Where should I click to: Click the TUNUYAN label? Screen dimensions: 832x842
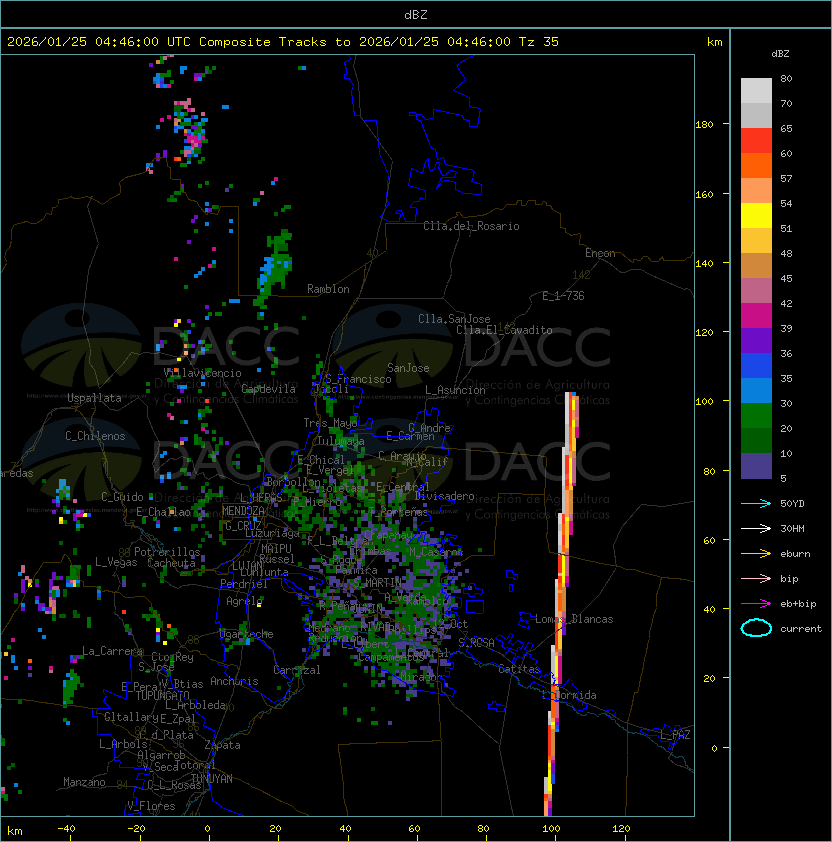(212, 779)
